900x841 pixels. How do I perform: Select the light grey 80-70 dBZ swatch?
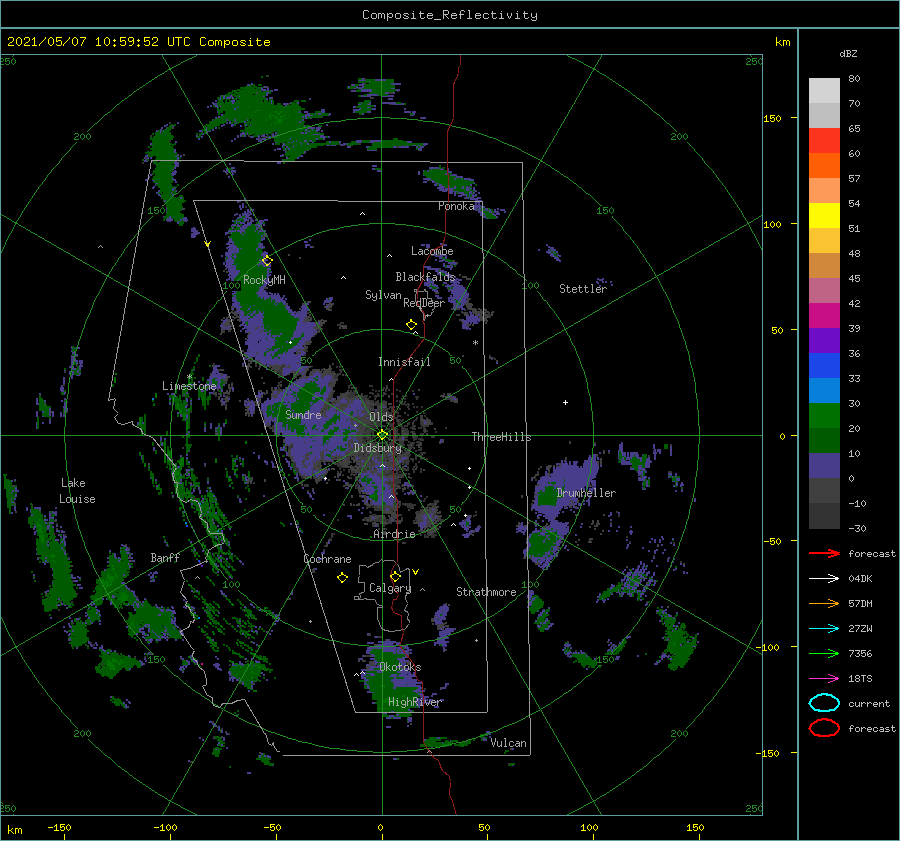coord(824,91)
